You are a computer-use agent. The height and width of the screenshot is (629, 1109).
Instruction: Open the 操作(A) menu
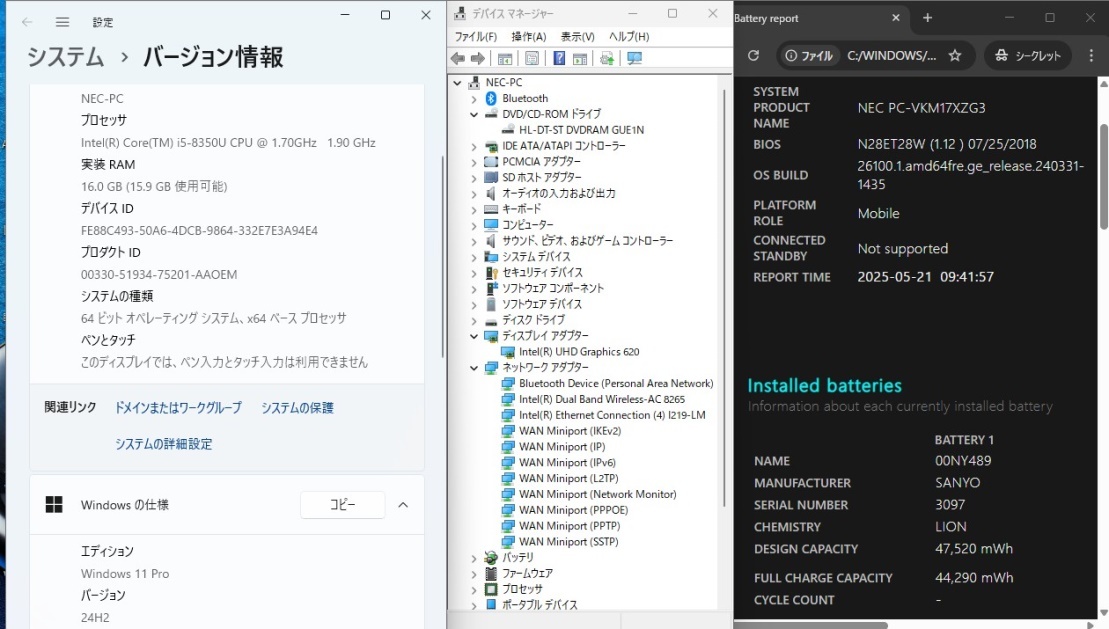pyautogui.click(x=528, y=37)
